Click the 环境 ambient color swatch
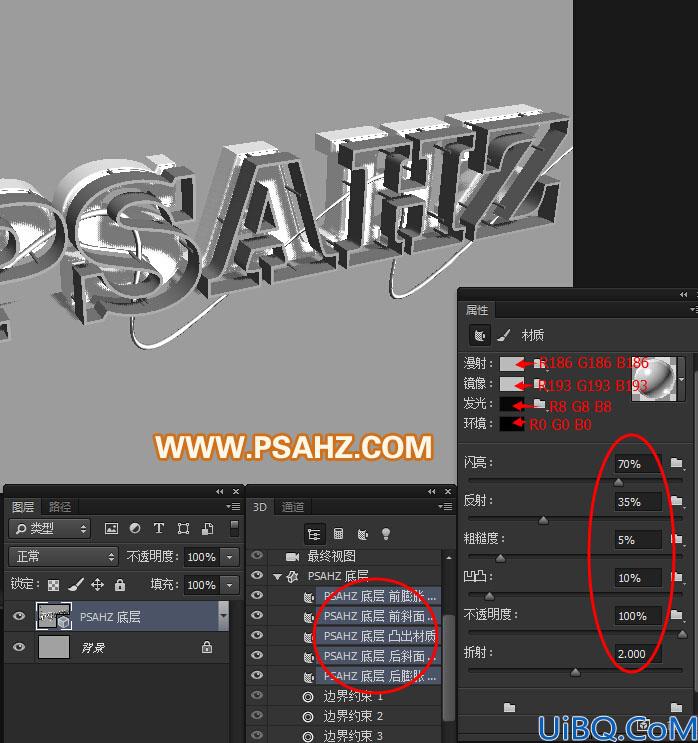 [512, 424]
